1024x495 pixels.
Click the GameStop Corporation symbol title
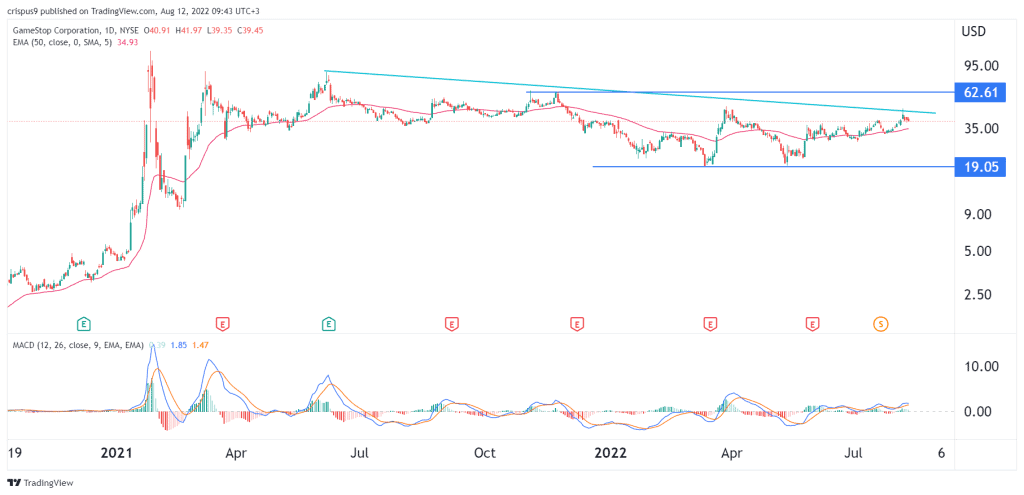click(56, 30)
